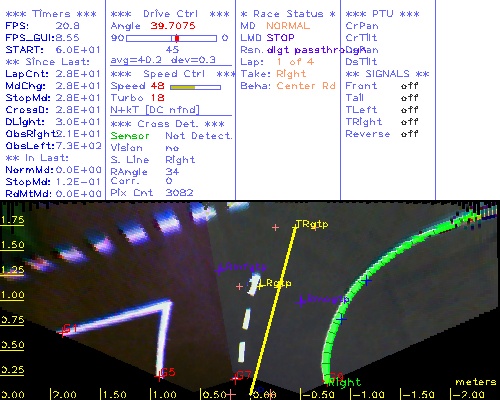Click the red G1 marker cross
Viewport: 500px width, 400px height.
click(62, 332)
